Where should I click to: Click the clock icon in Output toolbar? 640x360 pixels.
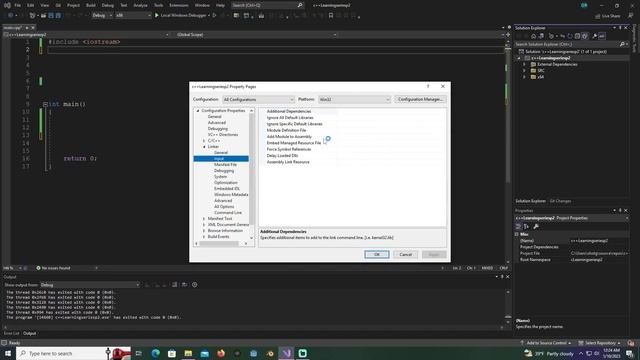point(195,285)
